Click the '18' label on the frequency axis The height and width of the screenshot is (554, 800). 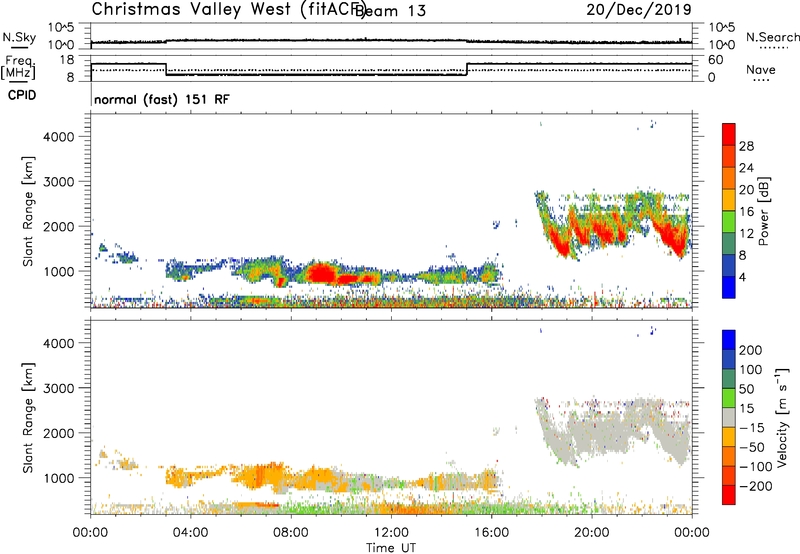click(67, 60)
